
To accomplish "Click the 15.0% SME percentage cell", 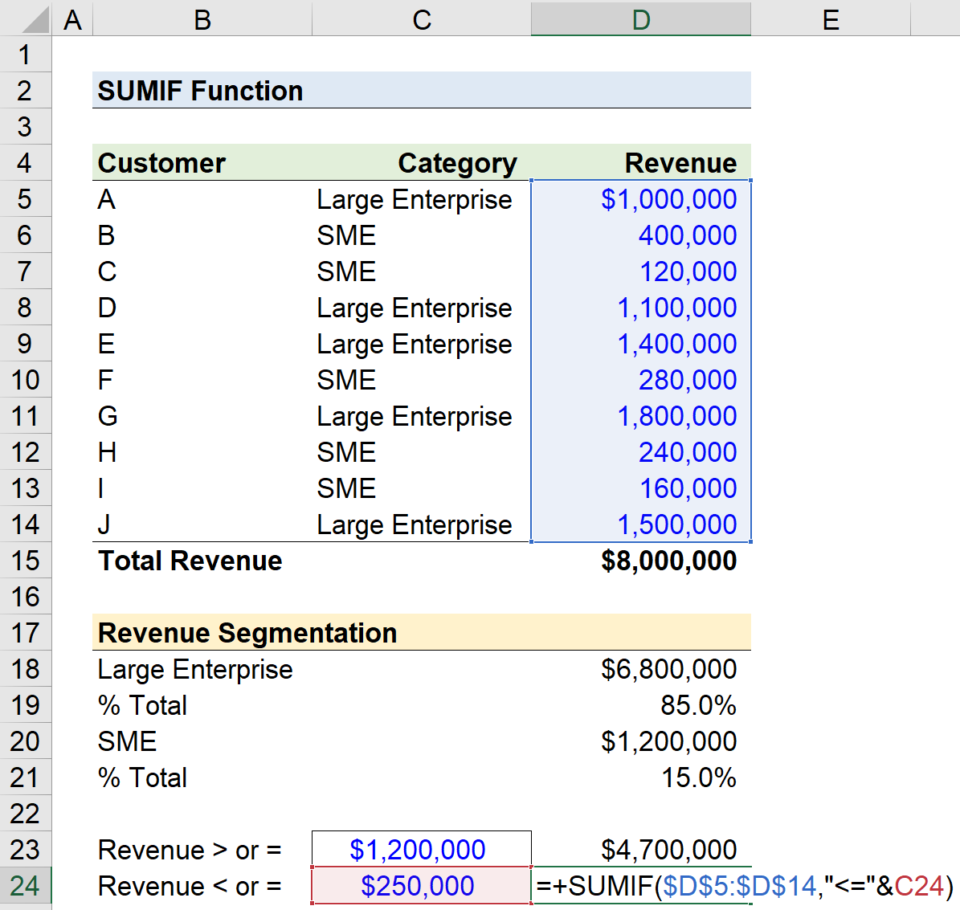I will (x=698, y=777).
